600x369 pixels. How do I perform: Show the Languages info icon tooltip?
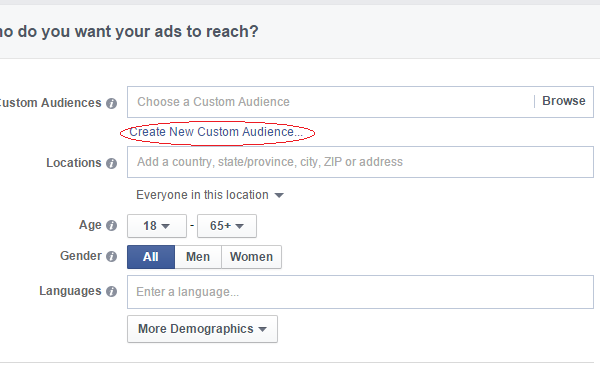coord(111,291)
